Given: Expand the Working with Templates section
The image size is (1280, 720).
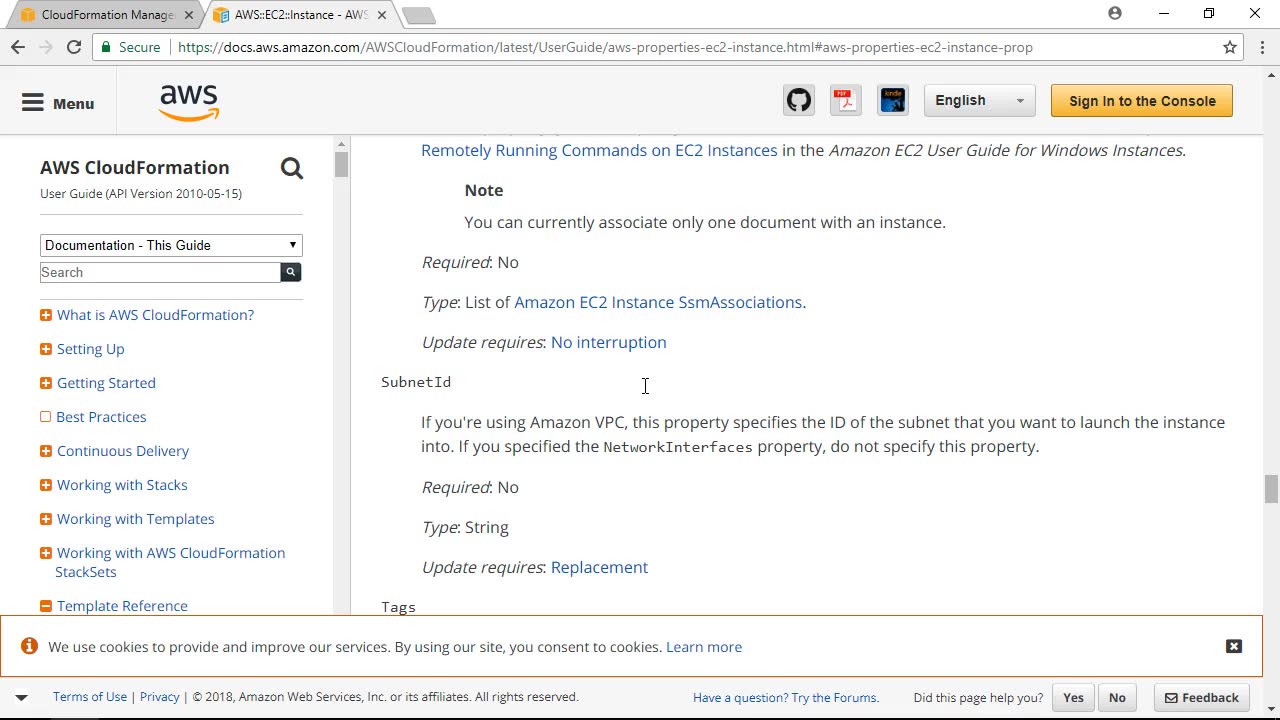Looking at the screenshot, I should (x=46, y=519).
